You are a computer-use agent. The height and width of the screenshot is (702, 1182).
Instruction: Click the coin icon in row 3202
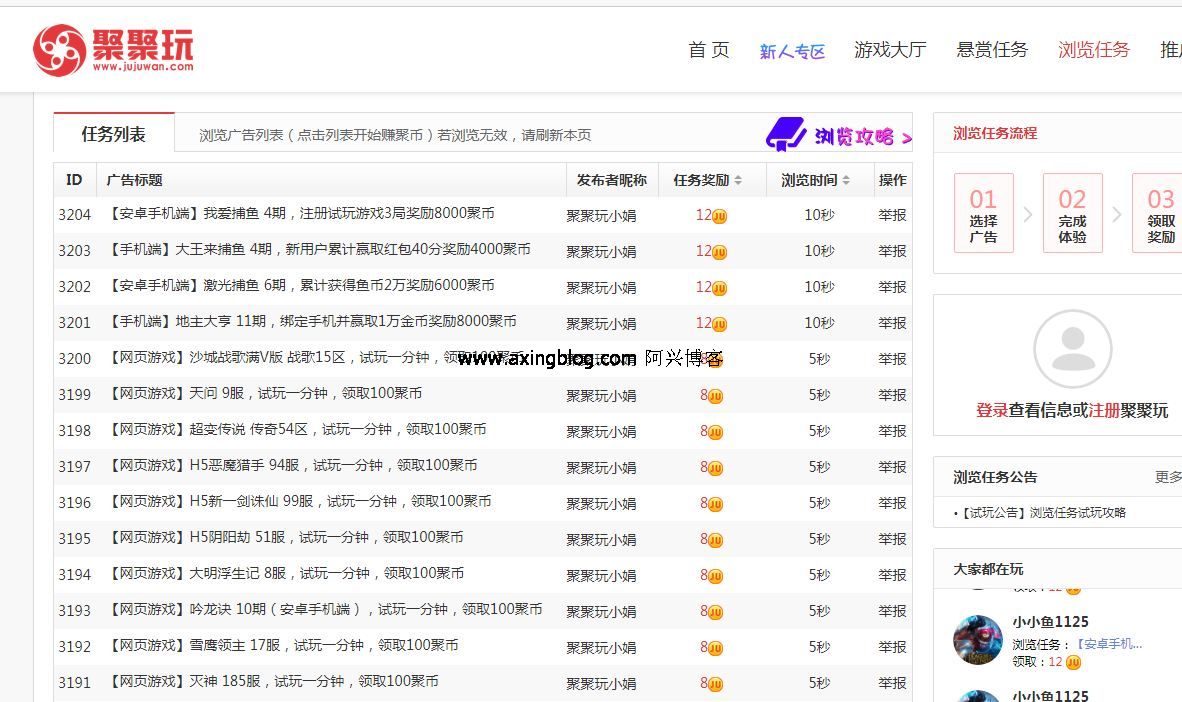pyautogui.click(x=719, y=288)
